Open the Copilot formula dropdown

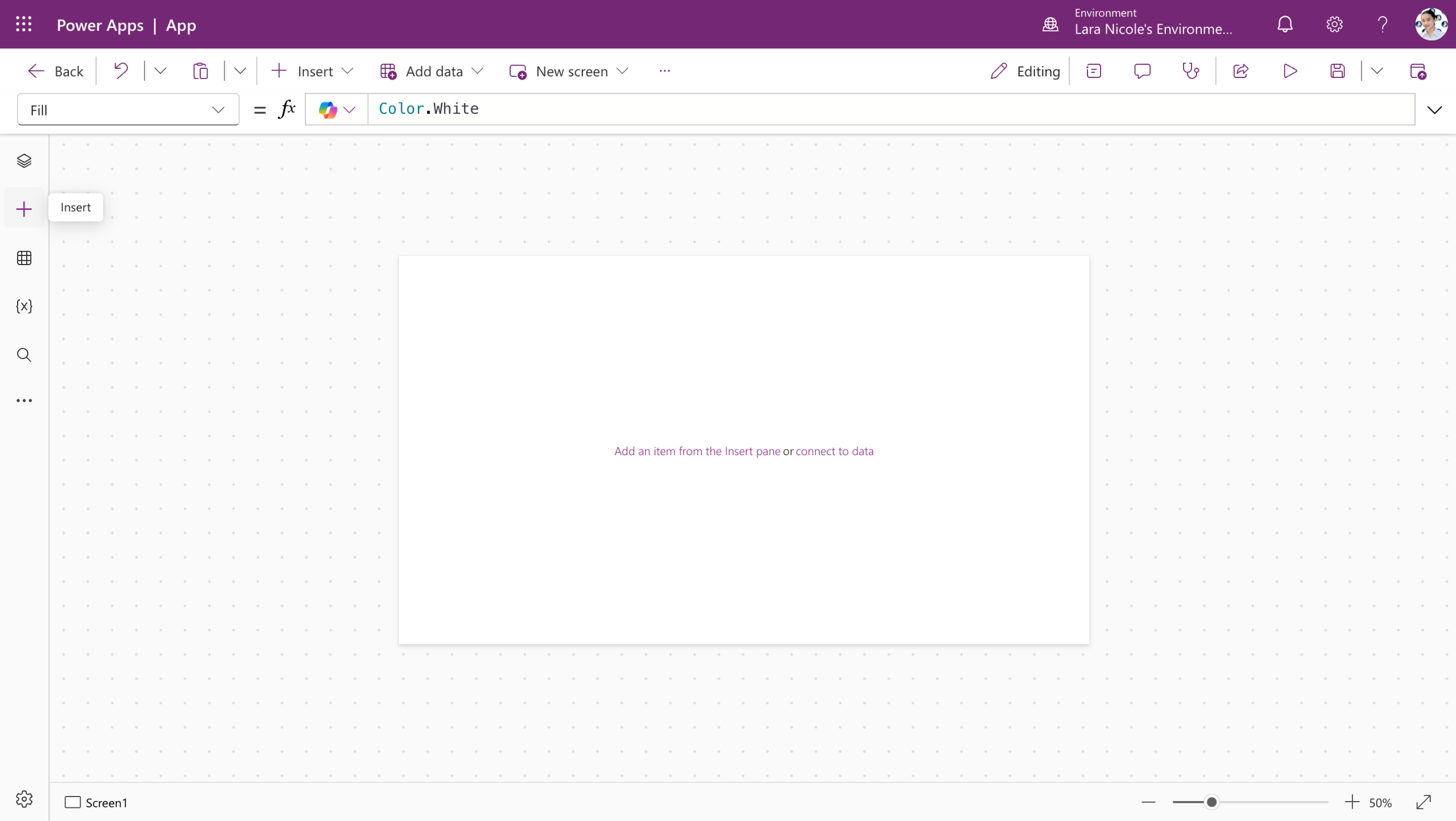337,110
